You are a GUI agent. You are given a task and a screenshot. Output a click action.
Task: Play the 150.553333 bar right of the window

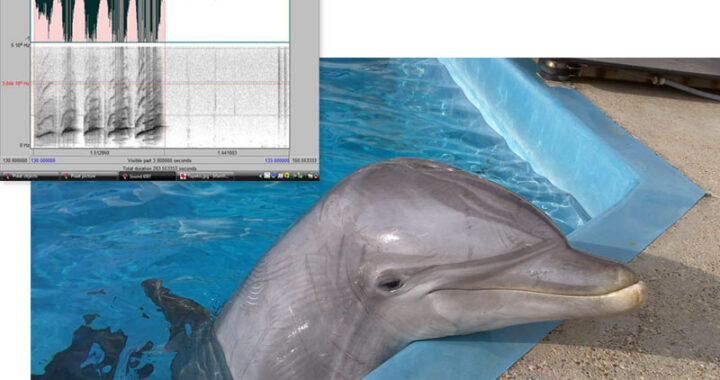304,161
